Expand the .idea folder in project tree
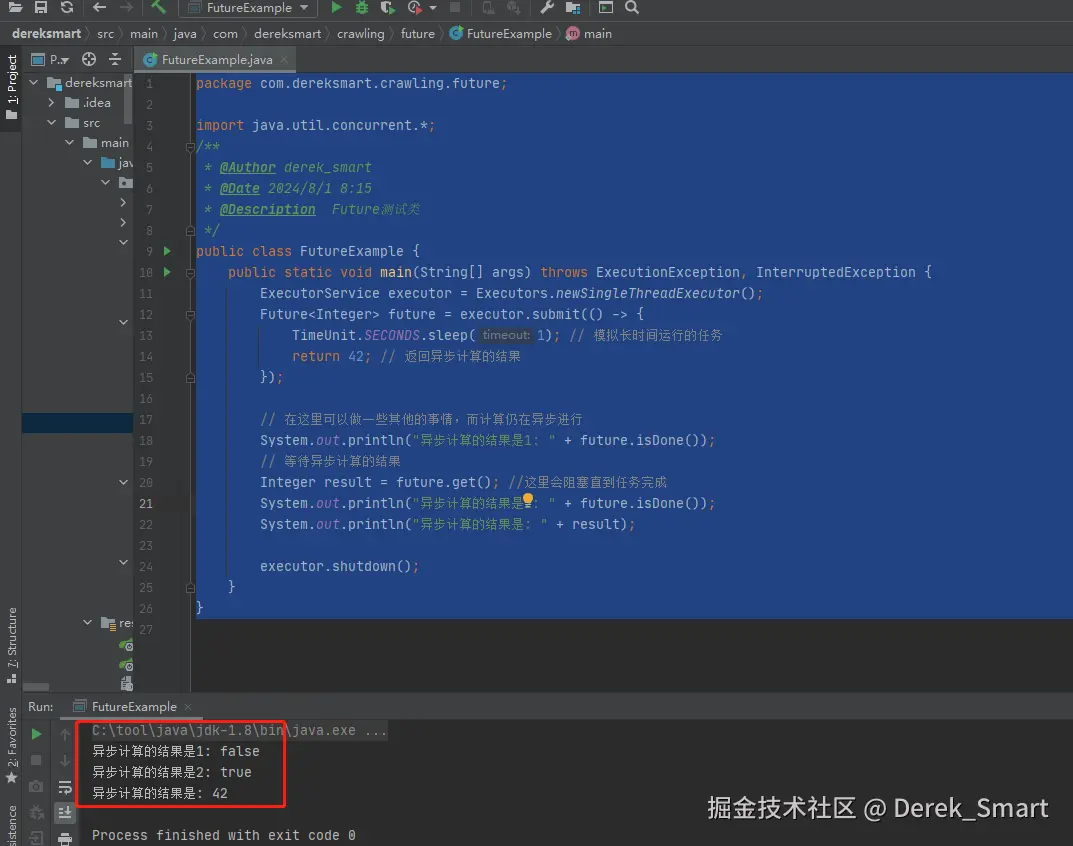The image size is (1073, 846). (51, 103)
